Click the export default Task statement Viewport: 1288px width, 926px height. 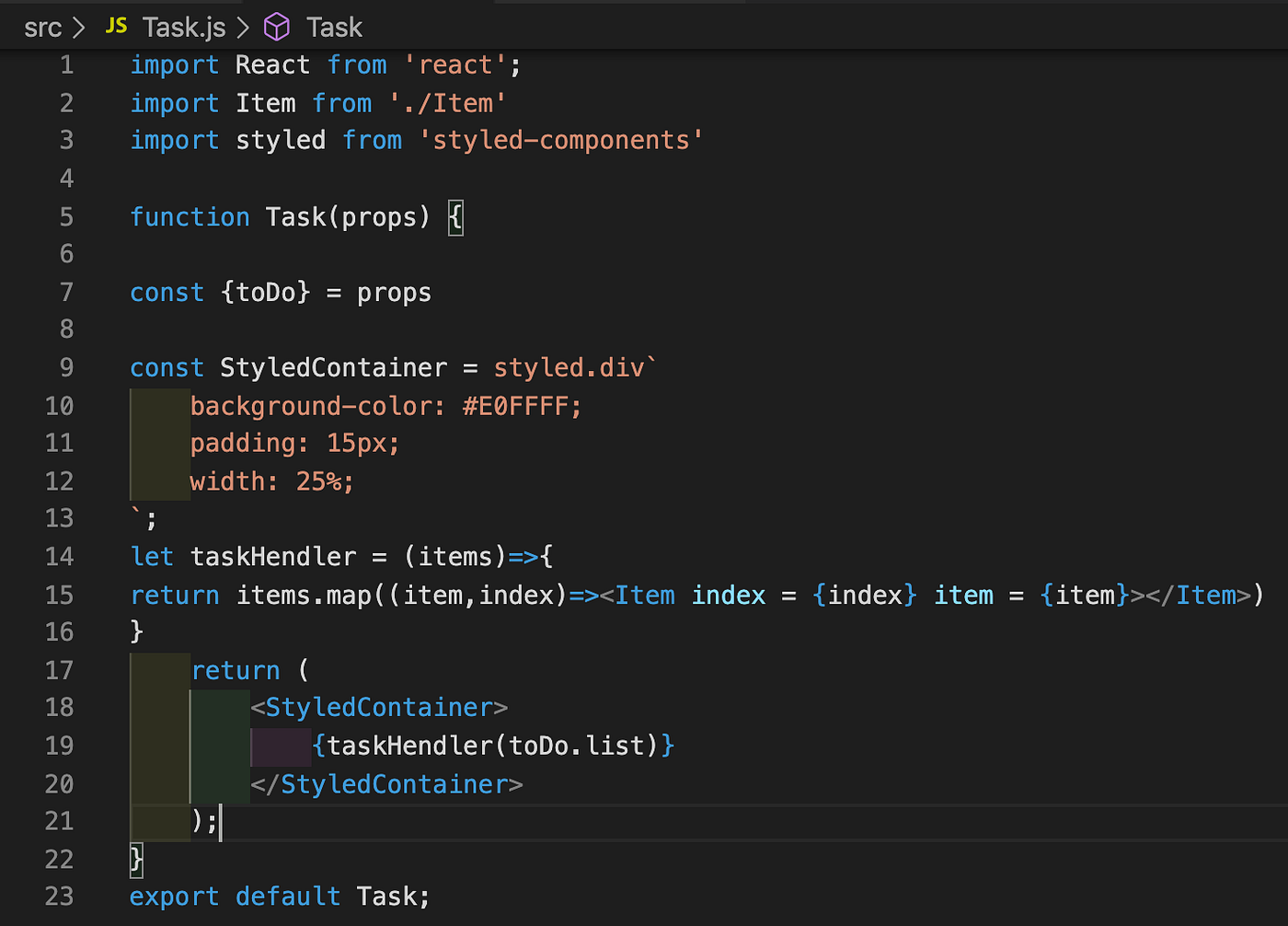coord(279,896)
